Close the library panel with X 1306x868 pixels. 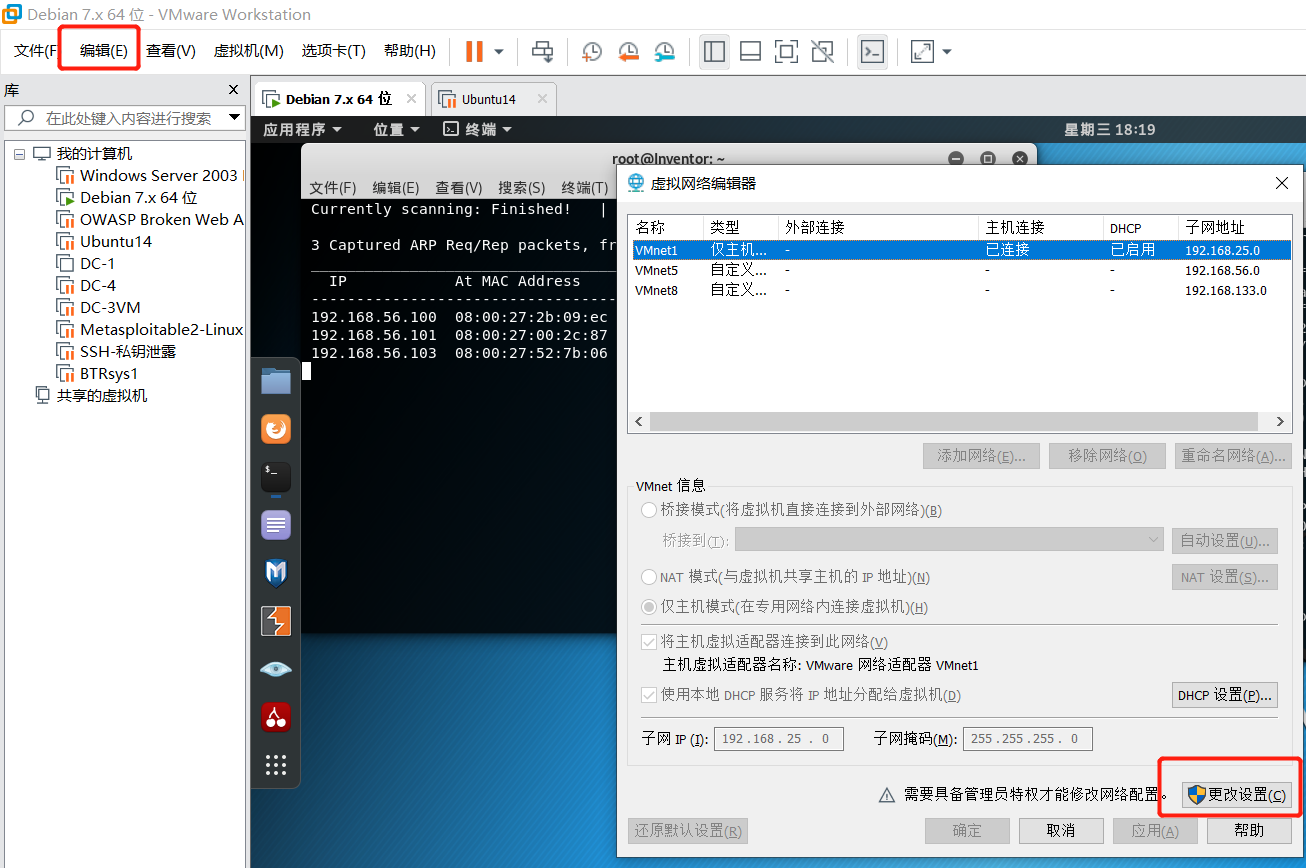click(x=234, y=89)
